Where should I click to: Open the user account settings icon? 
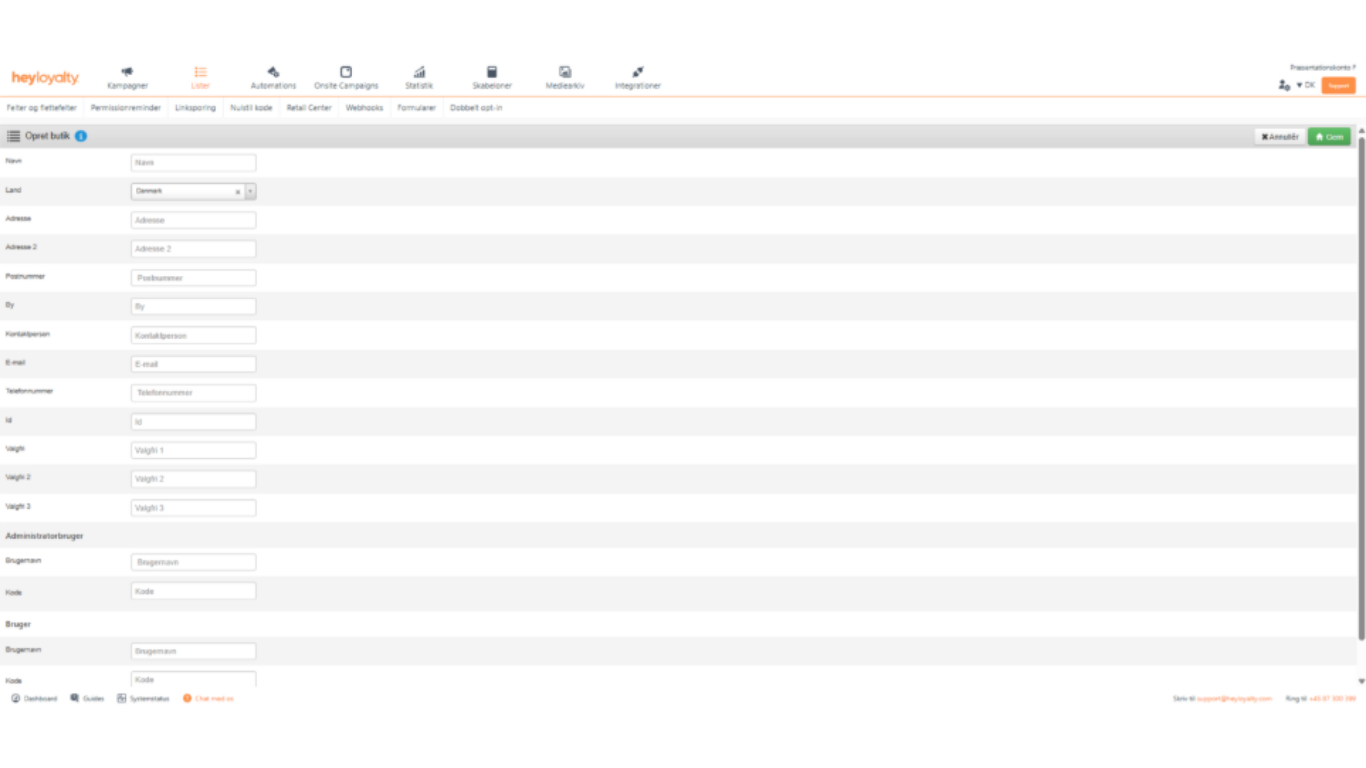1284,86
